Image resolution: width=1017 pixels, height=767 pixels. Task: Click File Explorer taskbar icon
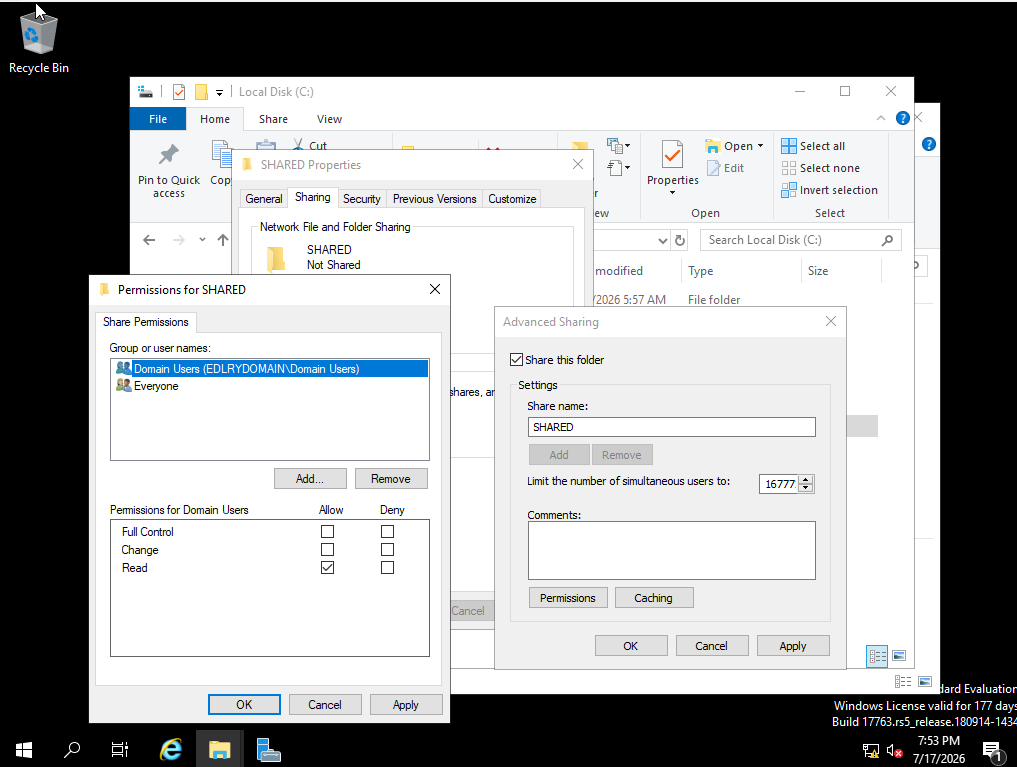[x=219, y=750]
